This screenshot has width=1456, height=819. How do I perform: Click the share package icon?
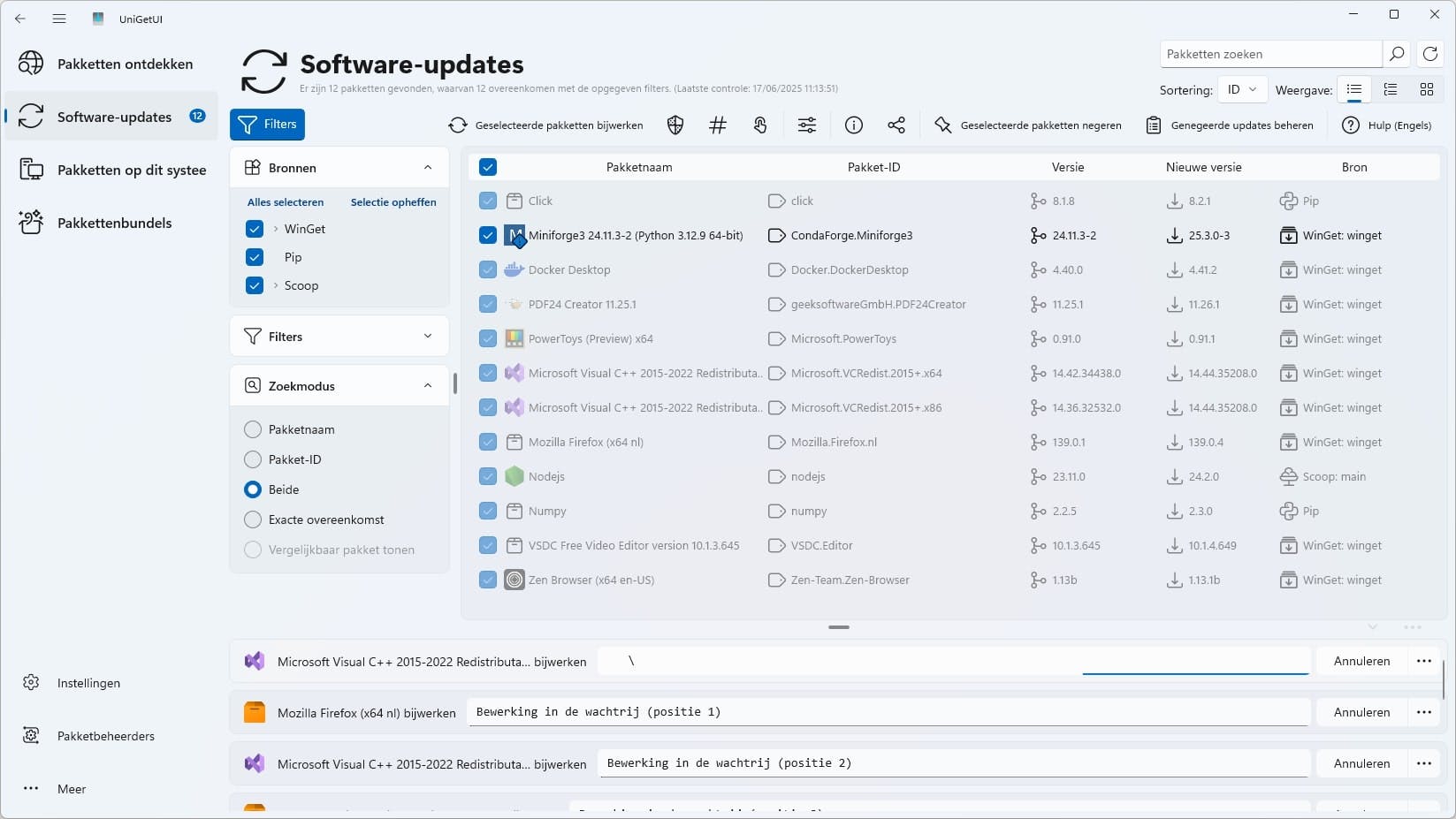896,125
